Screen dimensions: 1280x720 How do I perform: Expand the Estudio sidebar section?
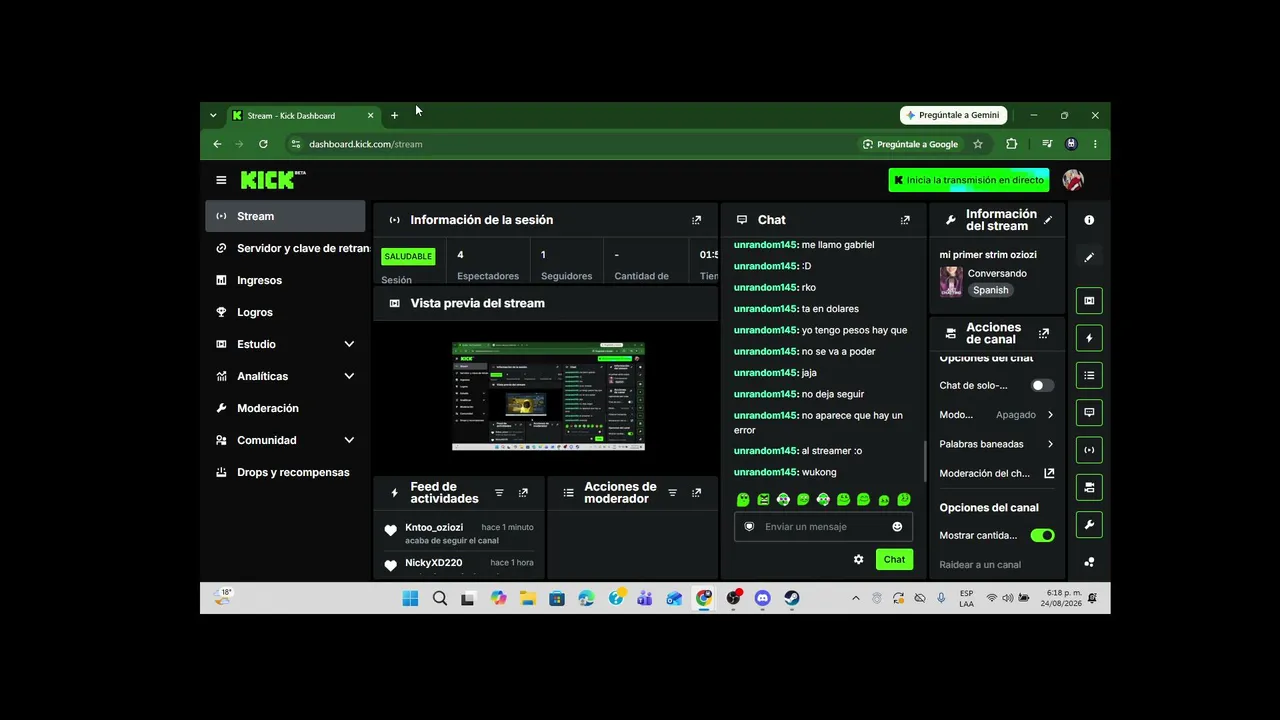349,344
